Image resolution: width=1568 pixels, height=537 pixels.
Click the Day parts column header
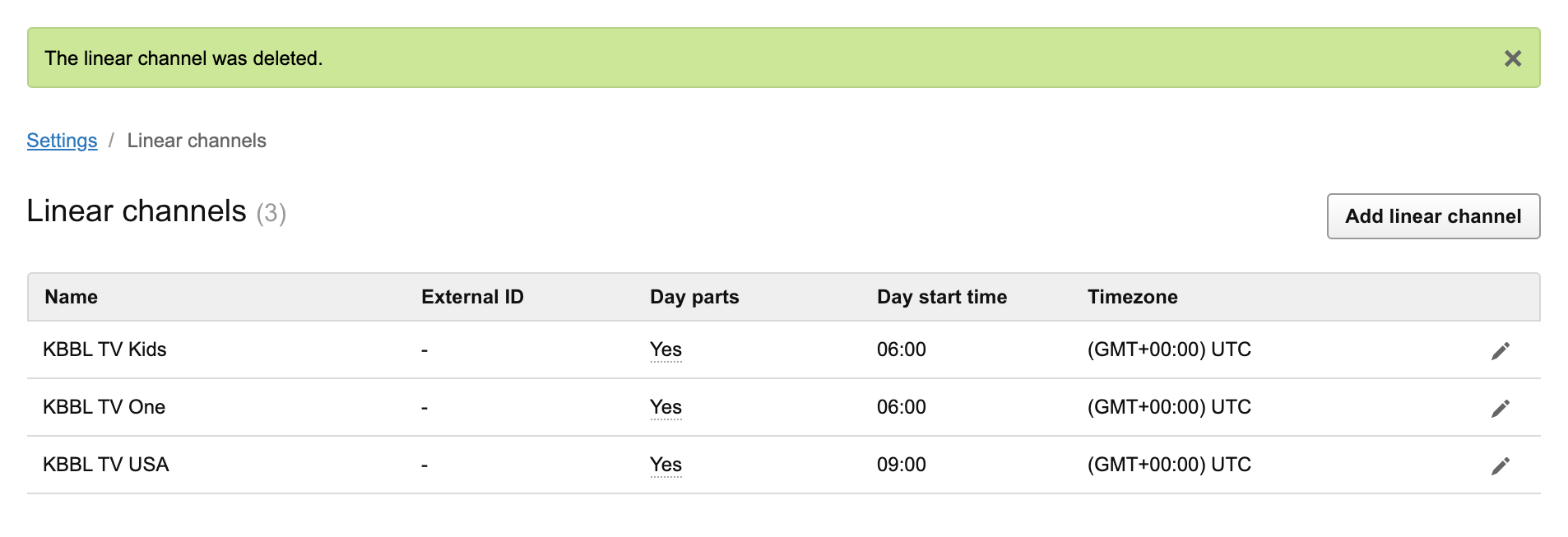point(694,297)
